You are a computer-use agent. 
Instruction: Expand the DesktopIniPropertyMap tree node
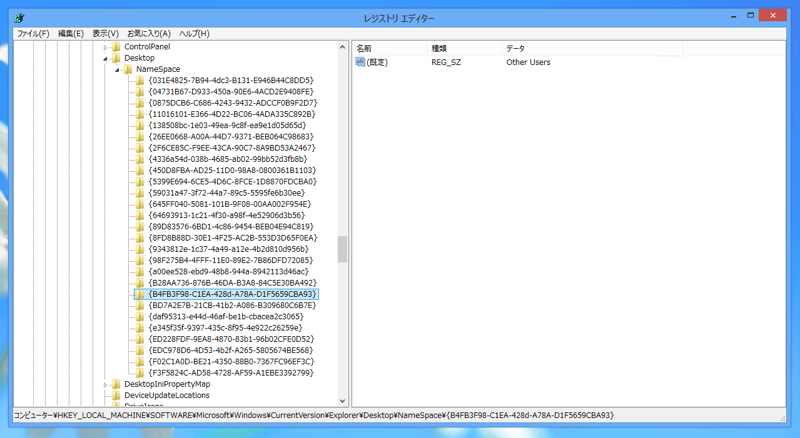click(x=106, y=384)
